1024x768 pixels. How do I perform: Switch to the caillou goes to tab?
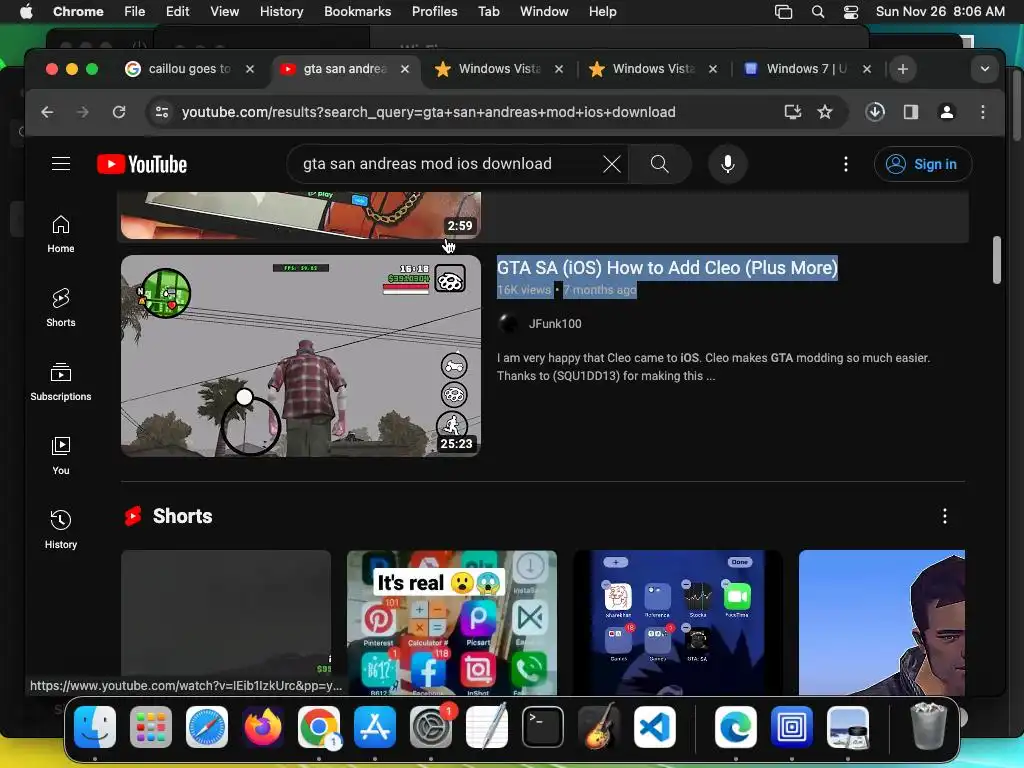(x=189, y=69)
